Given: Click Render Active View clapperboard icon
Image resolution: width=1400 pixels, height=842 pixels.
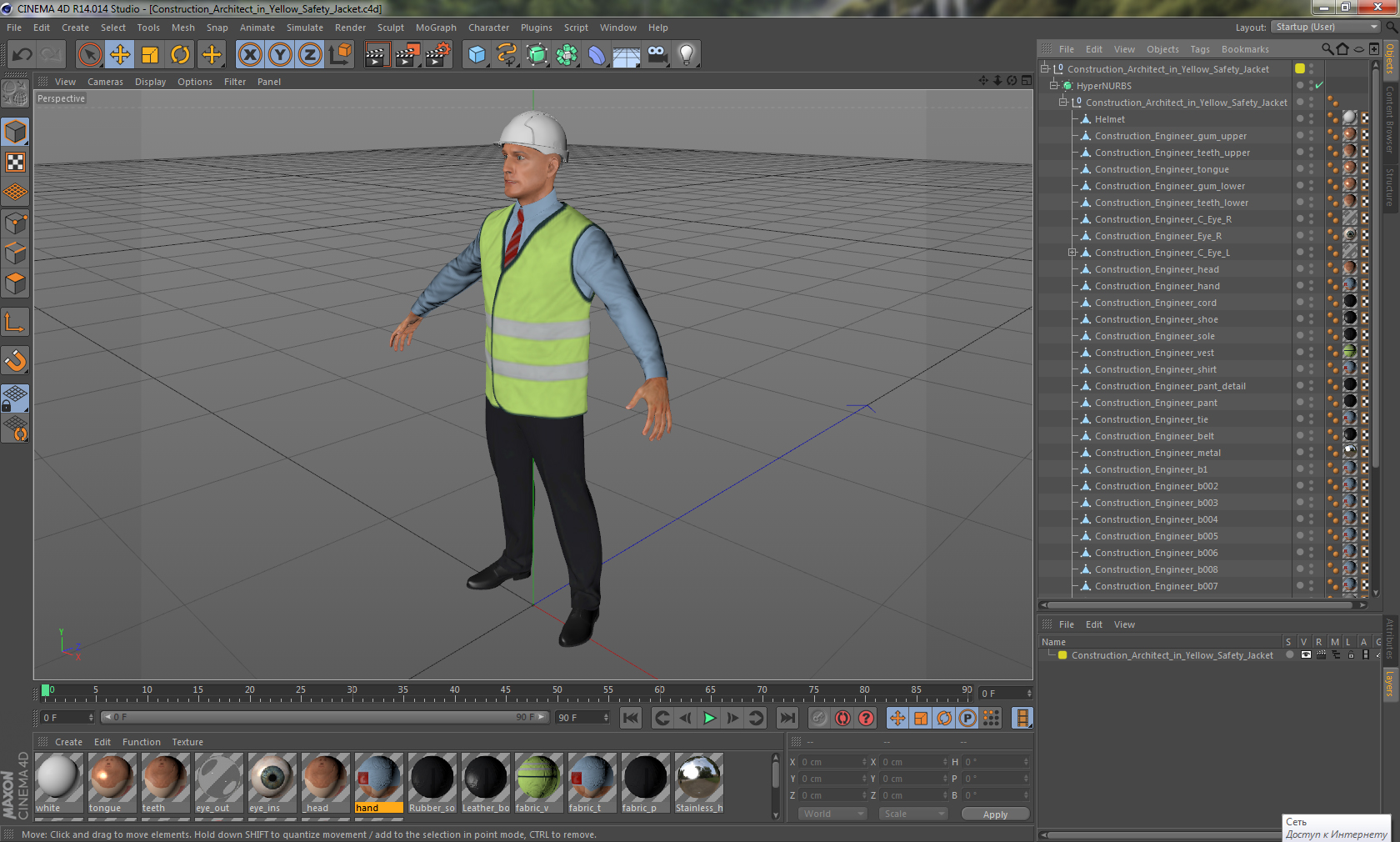Looking at the screenshot, I should pos(377,55).
